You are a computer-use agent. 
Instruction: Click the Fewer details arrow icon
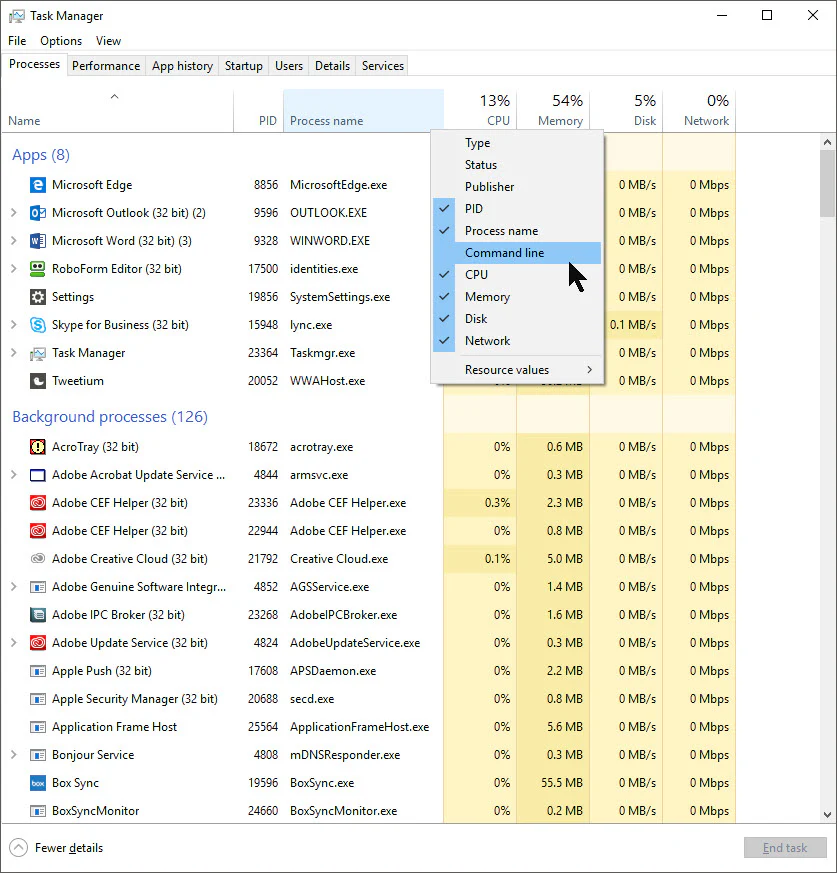(x=18, y=848)
